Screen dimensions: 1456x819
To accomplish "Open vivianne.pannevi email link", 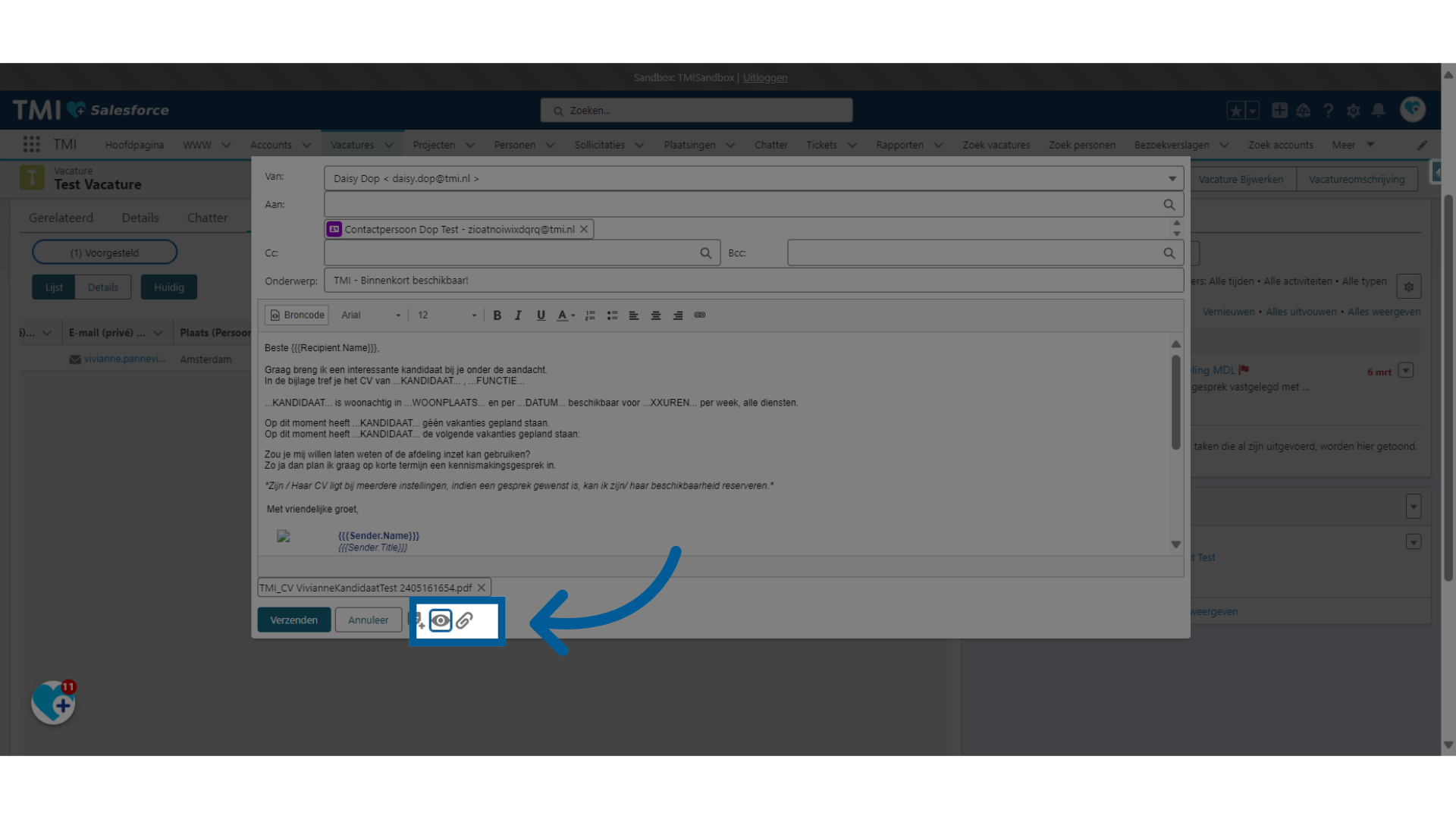I will 125,359.
